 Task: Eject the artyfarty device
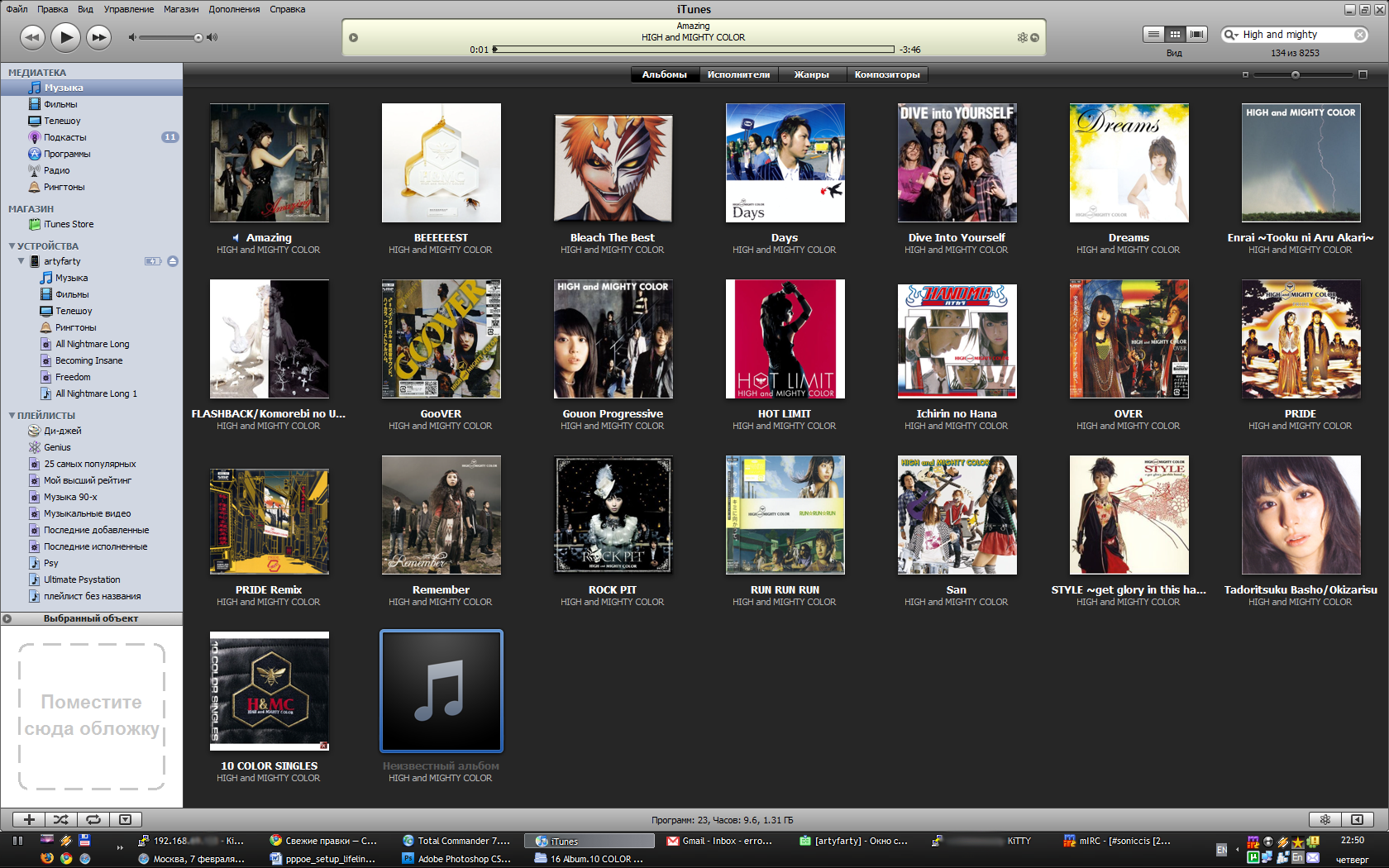[x=173, y=261]
